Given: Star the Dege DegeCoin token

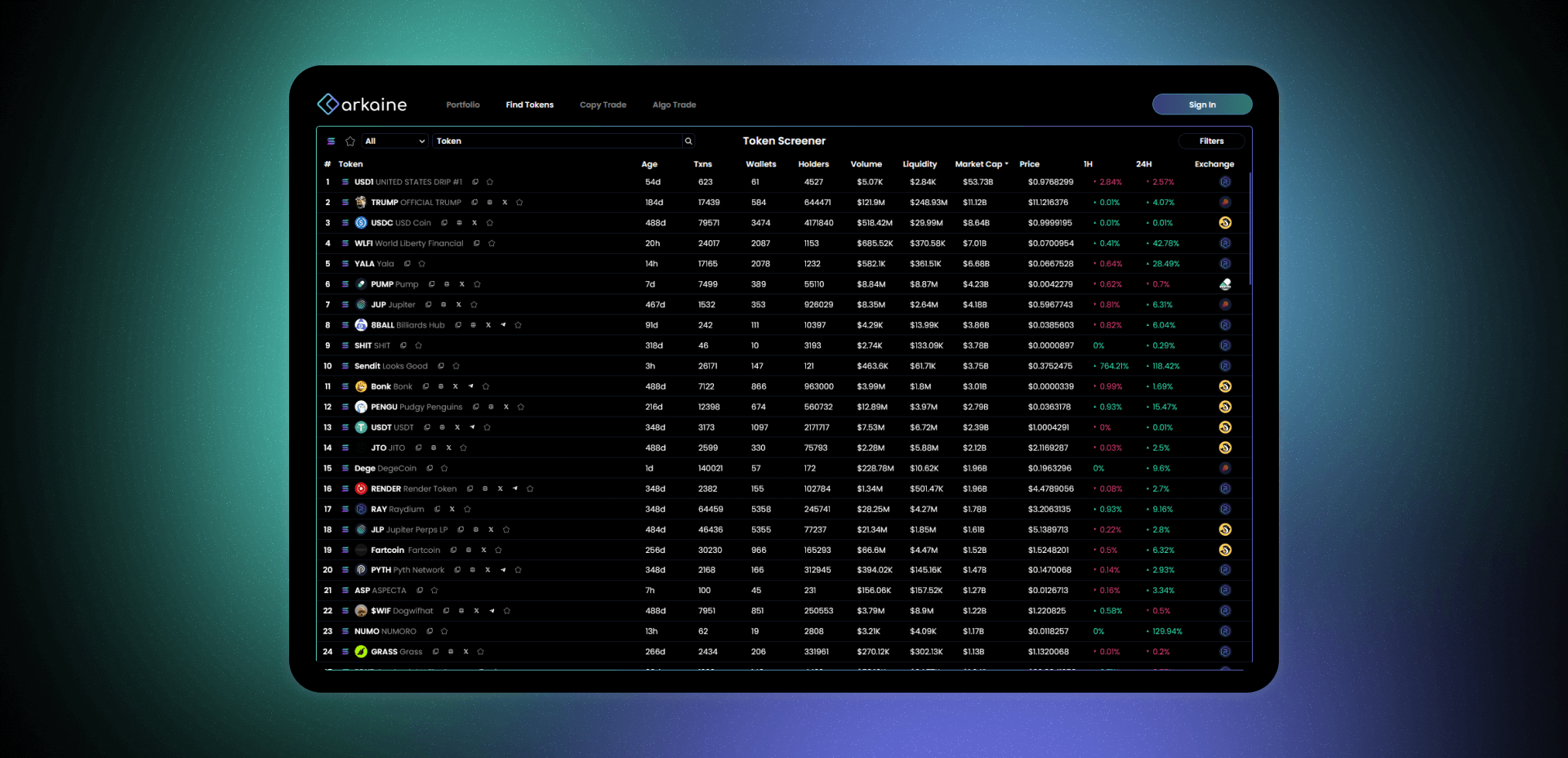Looking at the screenshot, I should (x=444, y=468).
